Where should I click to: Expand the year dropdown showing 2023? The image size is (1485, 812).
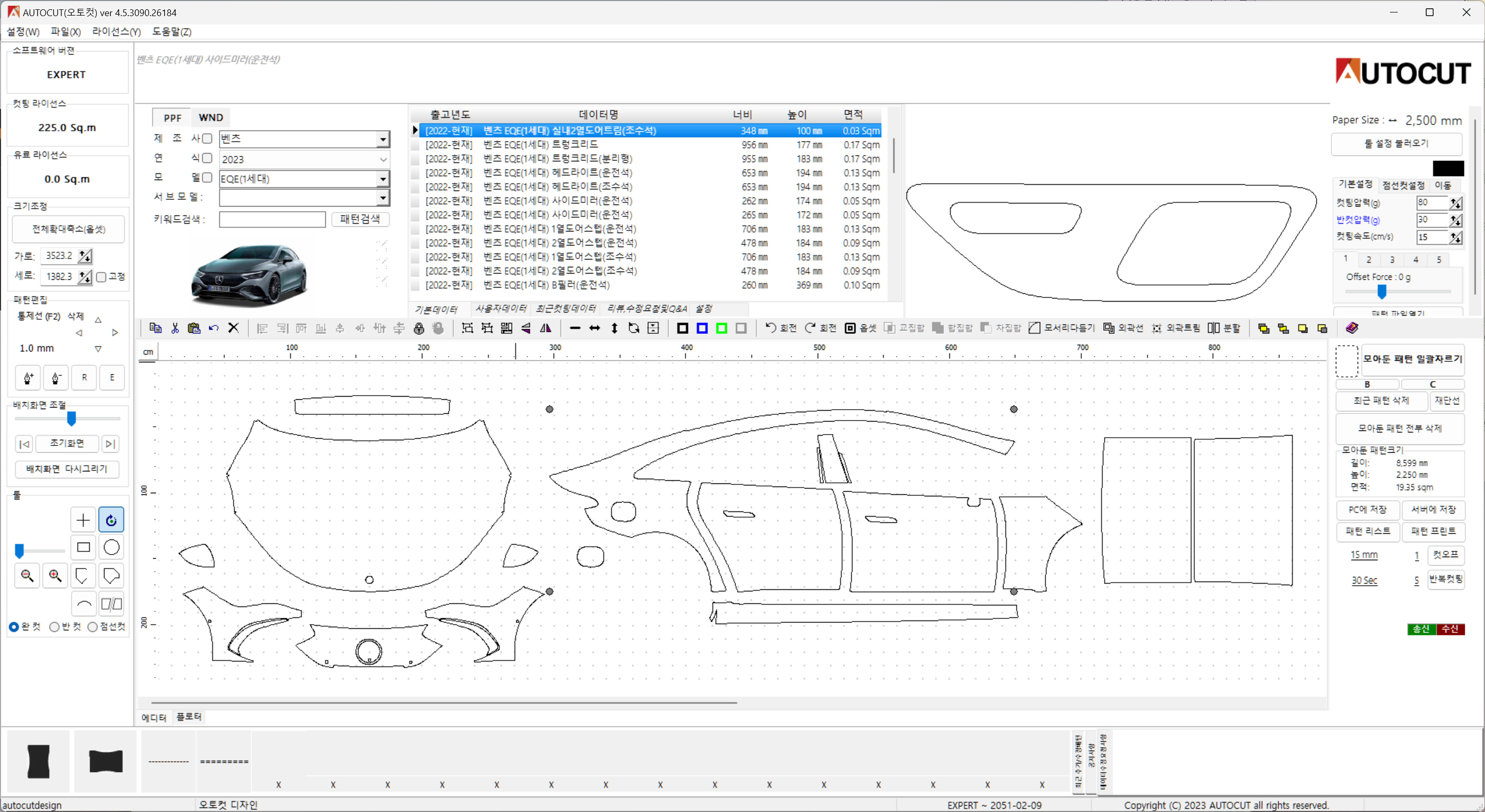[383, 159]
